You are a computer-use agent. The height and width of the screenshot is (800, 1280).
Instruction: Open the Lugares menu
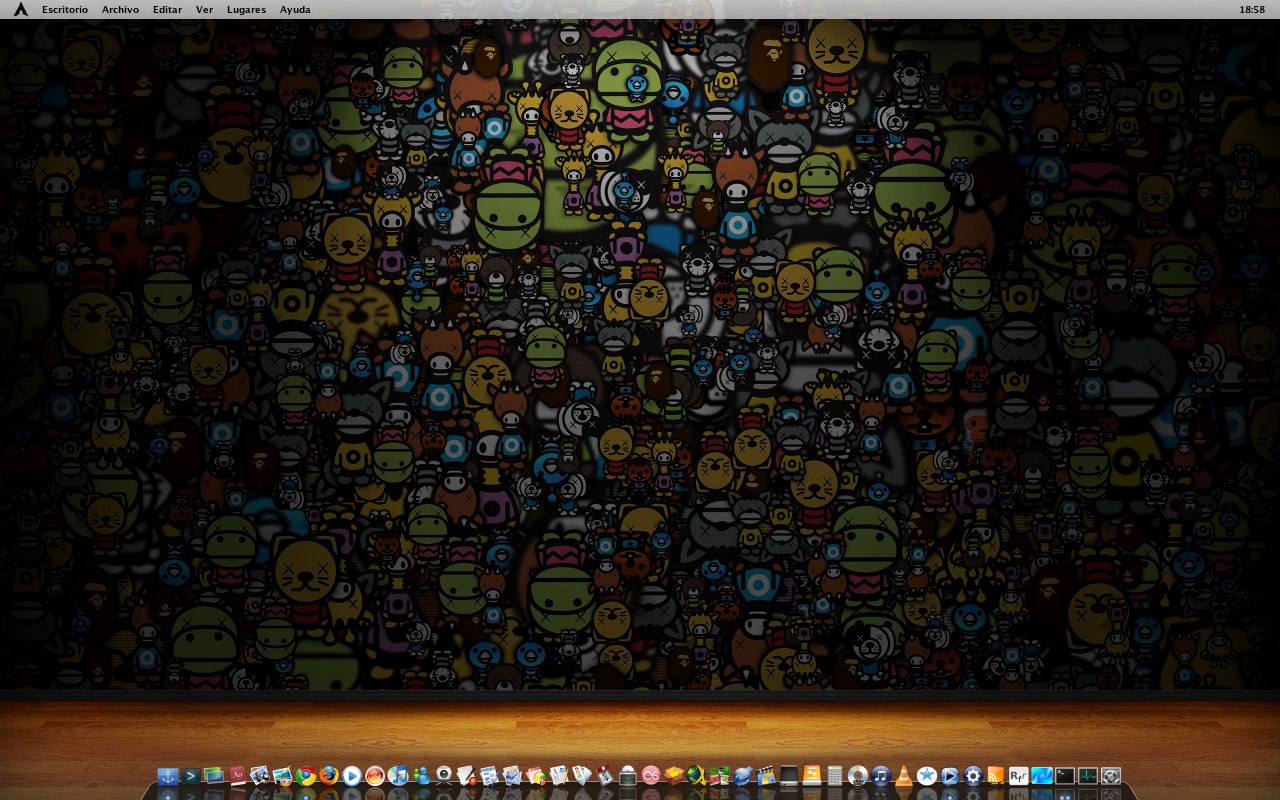246,9
